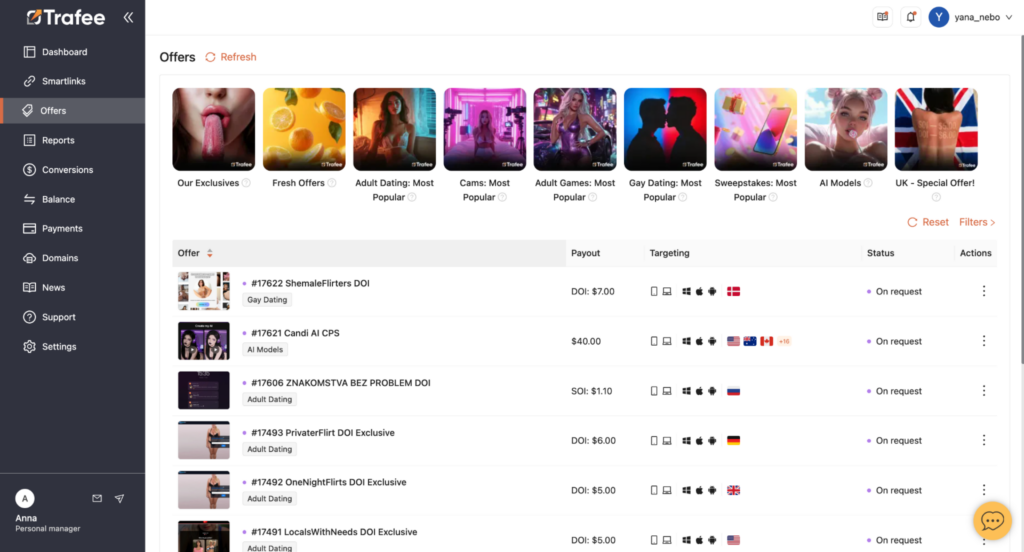
Task: Select Offers in the sidebar
Action: [72, 110]
